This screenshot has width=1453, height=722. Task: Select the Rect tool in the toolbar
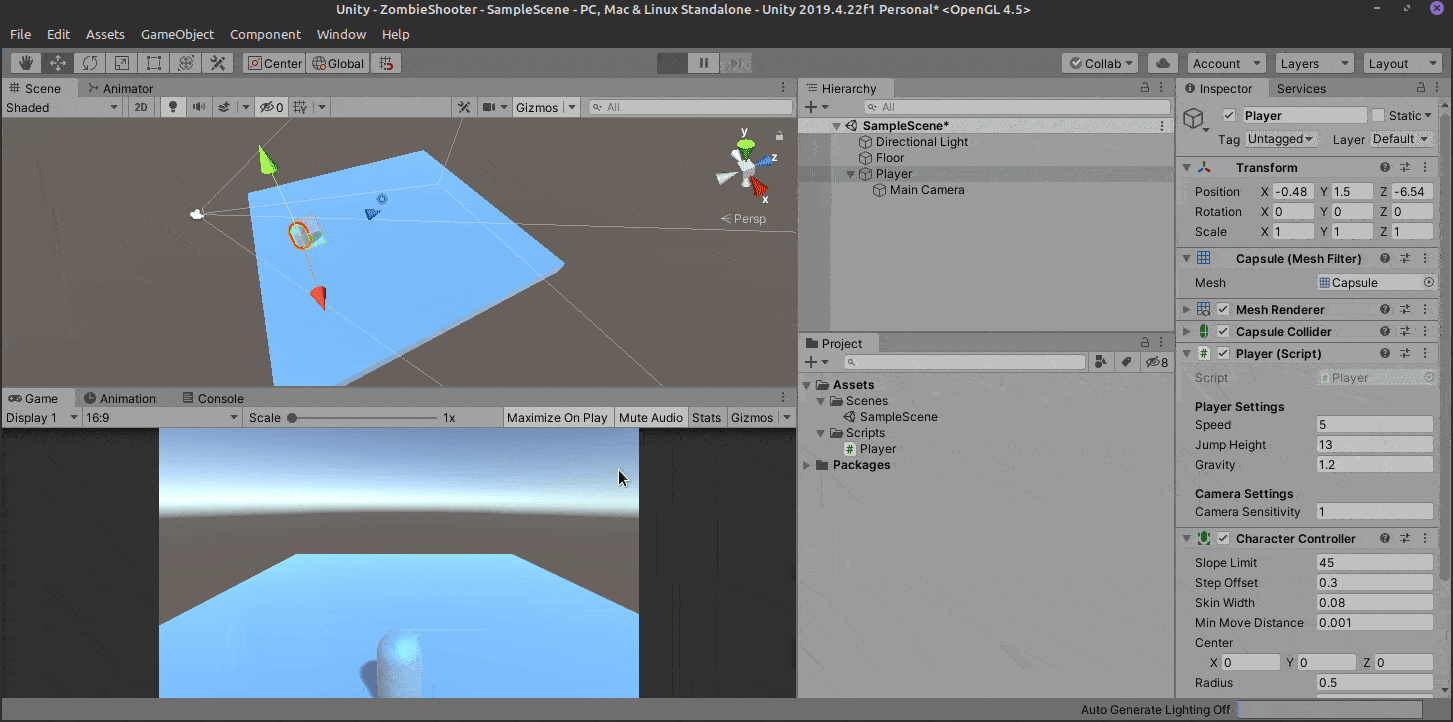tap(153, 63)
